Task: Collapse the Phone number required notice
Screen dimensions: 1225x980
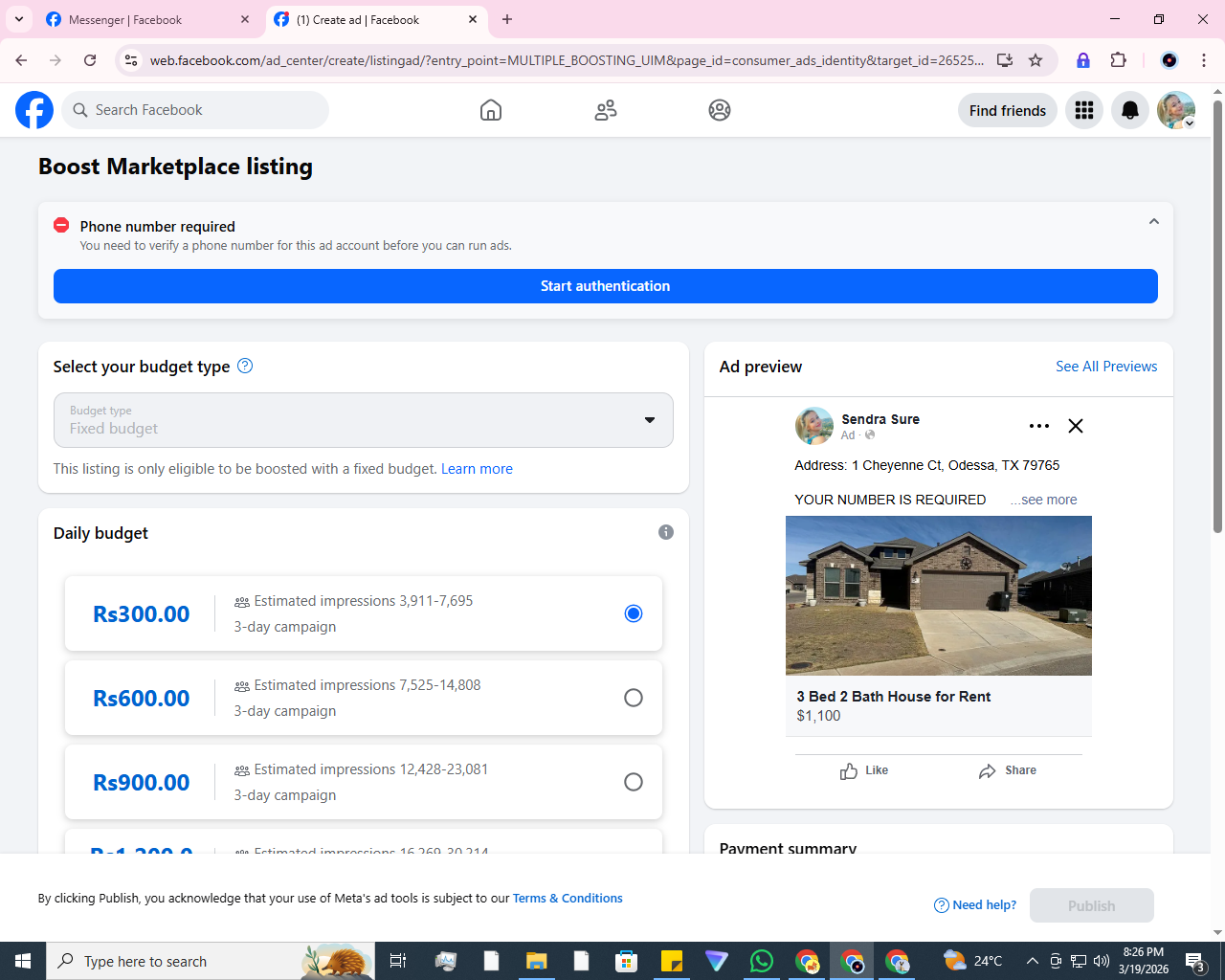Action: 1154,221
